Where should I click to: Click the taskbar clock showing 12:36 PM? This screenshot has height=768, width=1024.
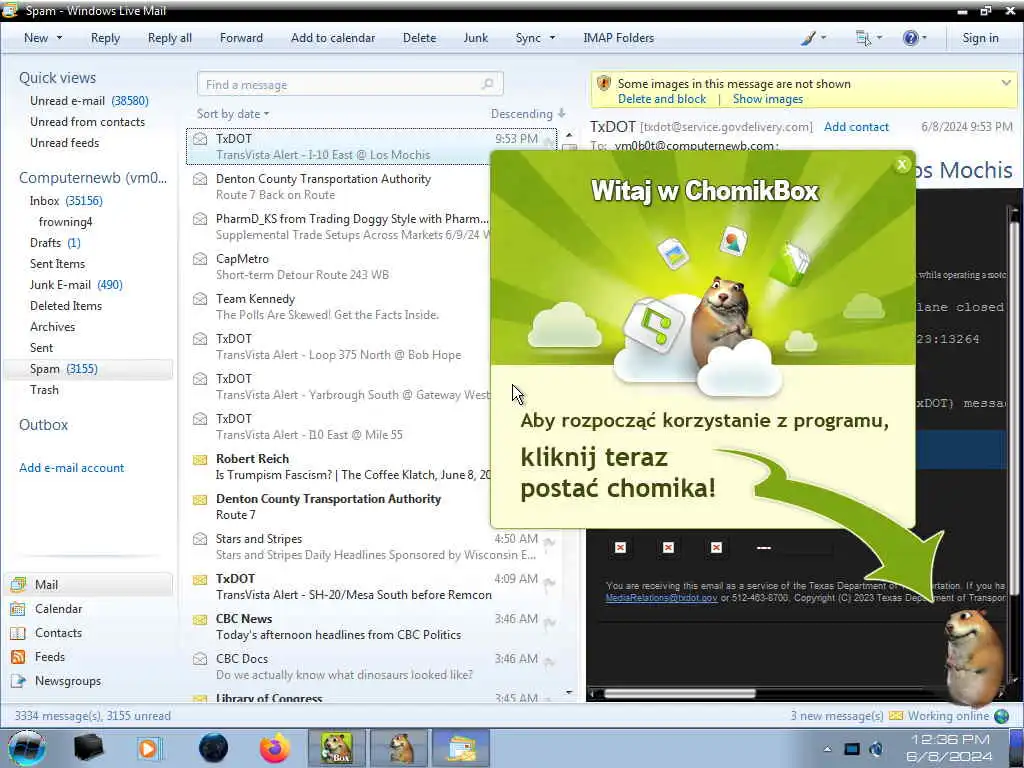tap(950, 748)
